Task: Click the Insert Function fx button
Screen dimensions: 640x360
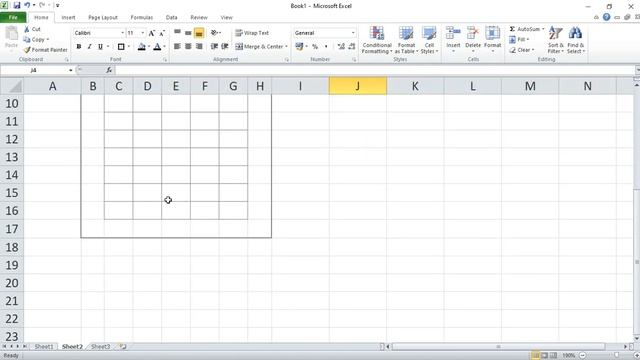Action: coord(109,70)
